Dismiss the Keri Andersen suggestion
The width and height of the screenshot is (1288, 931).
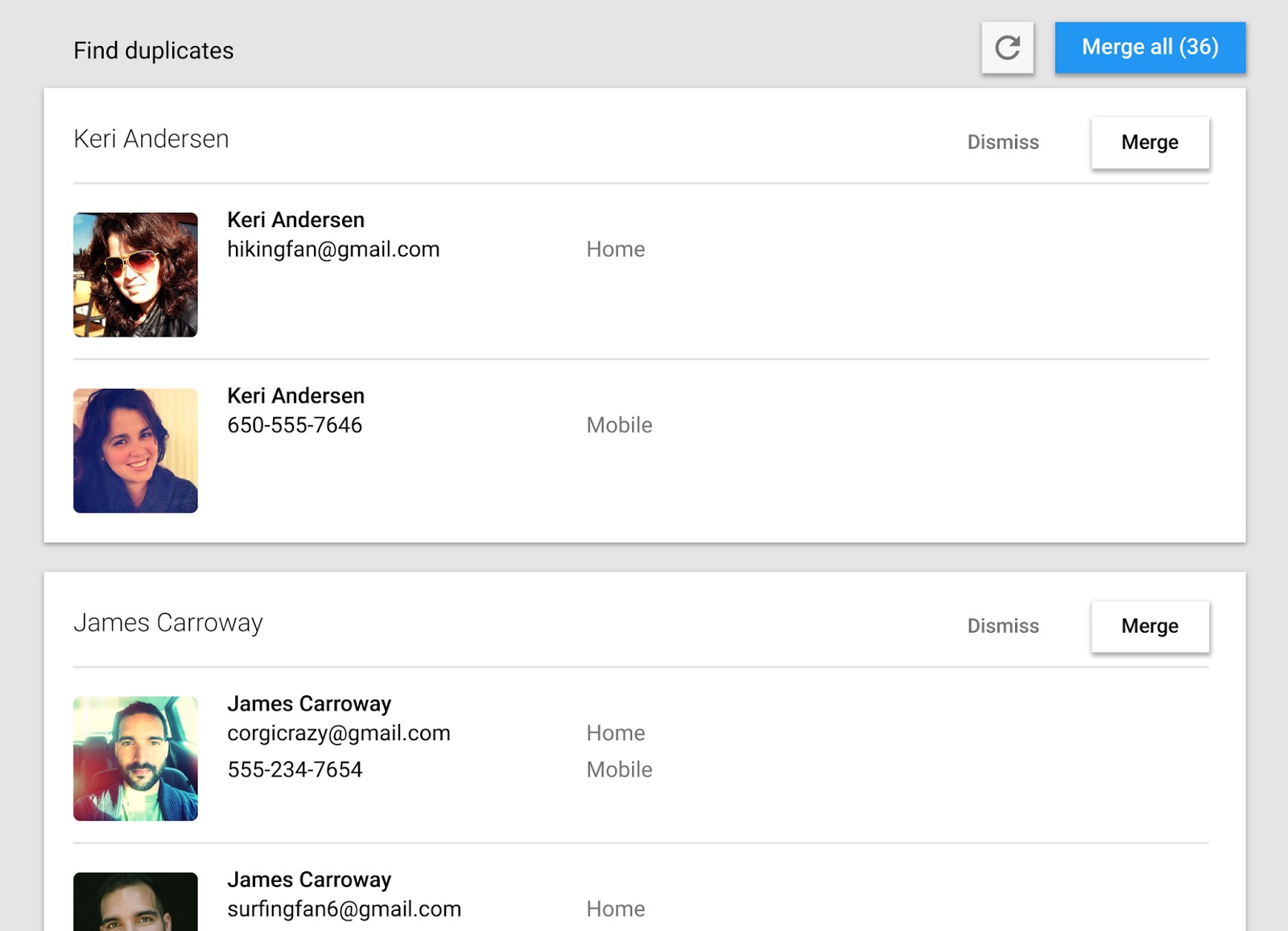tap(1003, 143)
